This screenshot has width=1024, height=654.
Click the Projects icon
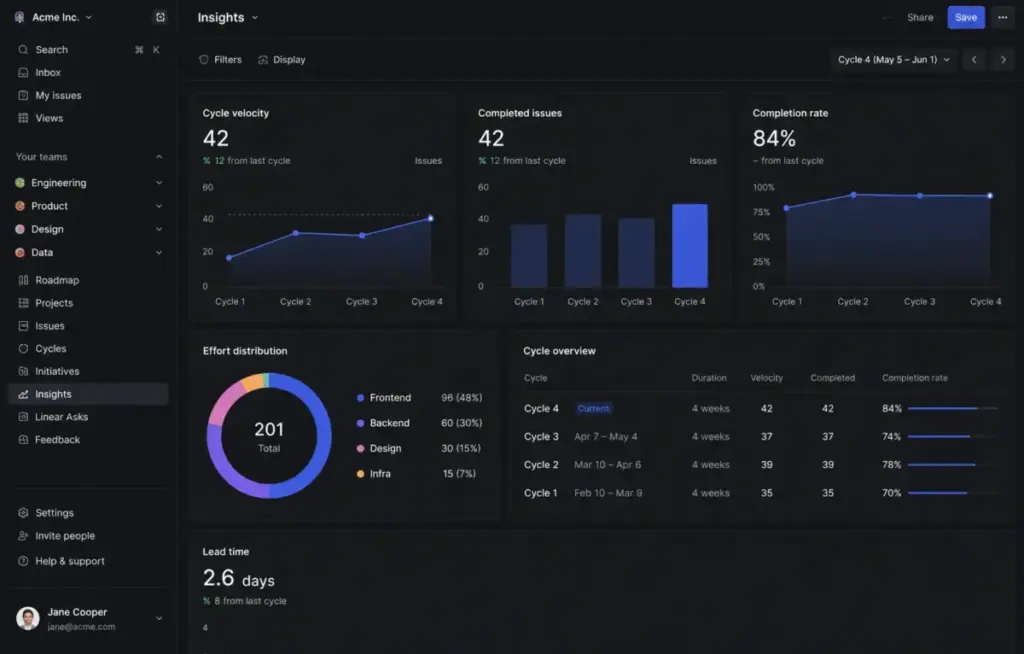click(23, 303)
